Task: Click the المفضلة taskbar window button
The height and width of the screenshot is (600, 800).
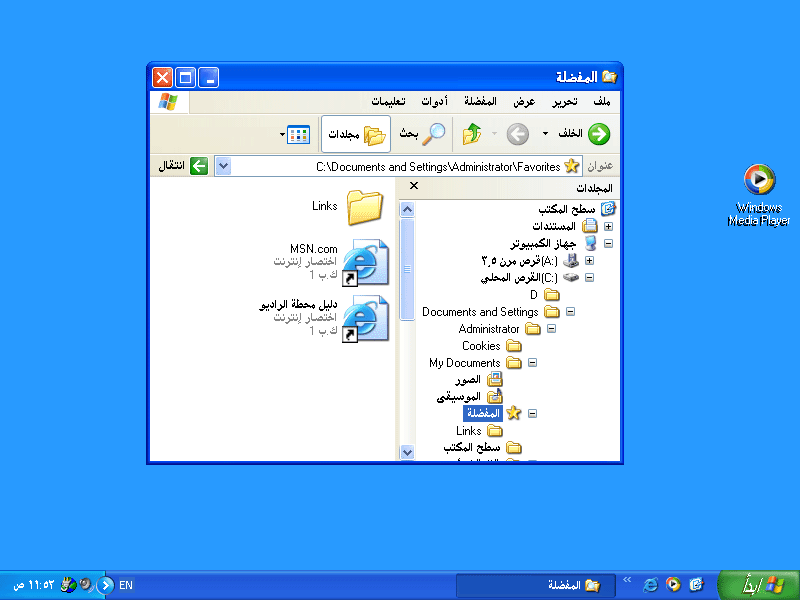Action: point(536,586)
